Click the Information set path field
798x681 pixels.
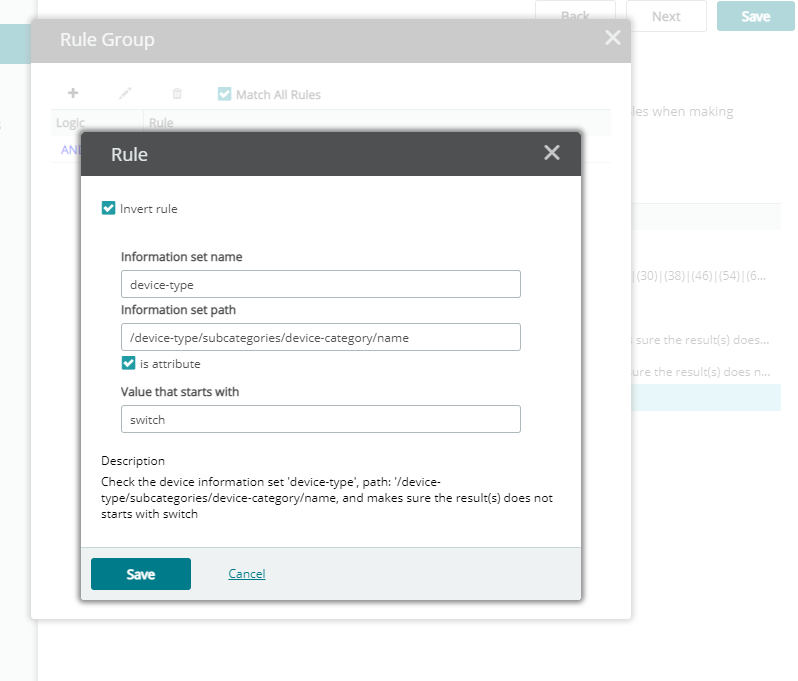click(321, 337)
